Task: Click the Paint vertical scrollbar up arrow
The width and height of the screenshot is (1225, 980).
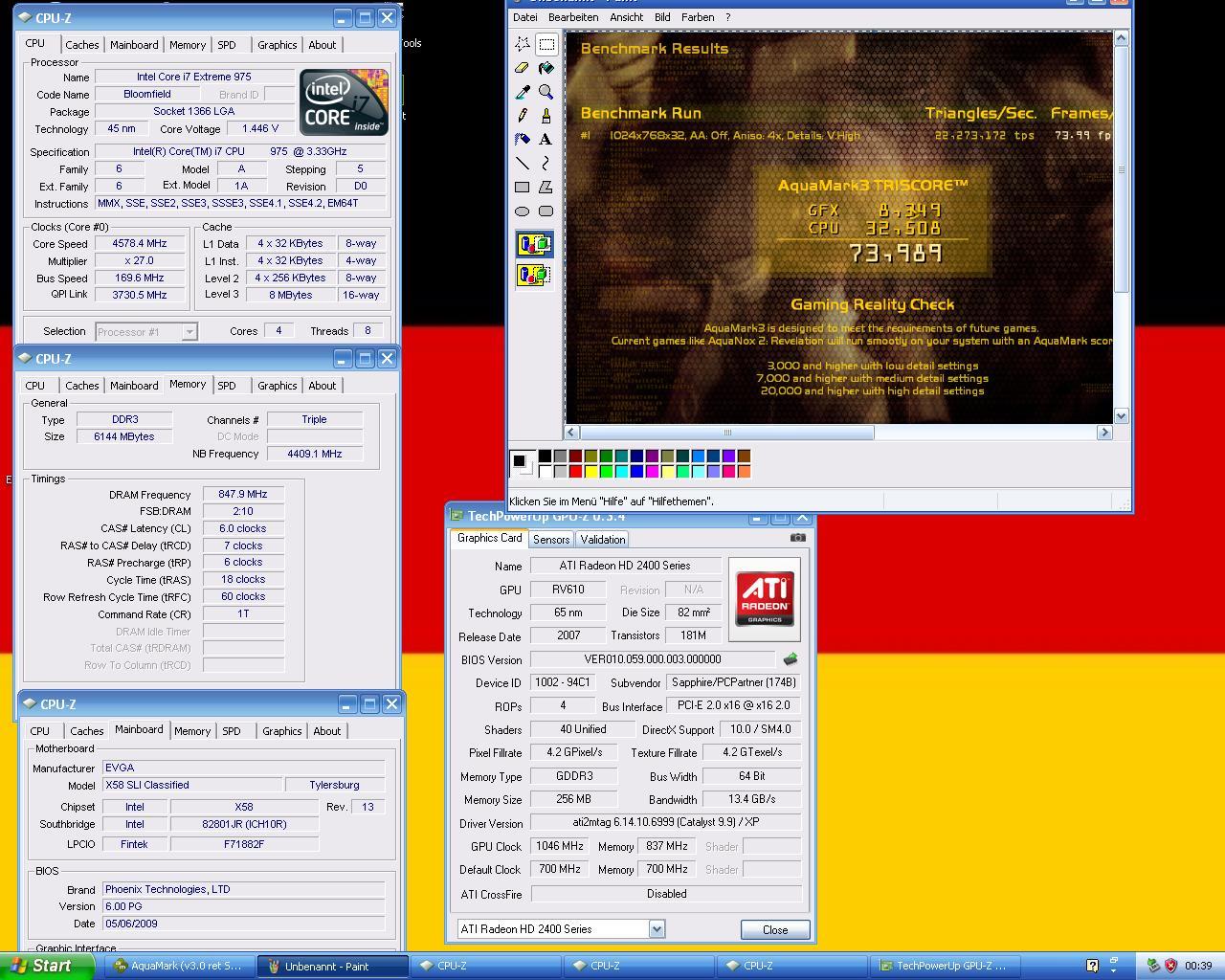Action: pyautogui.click(x=1122, y=38)
